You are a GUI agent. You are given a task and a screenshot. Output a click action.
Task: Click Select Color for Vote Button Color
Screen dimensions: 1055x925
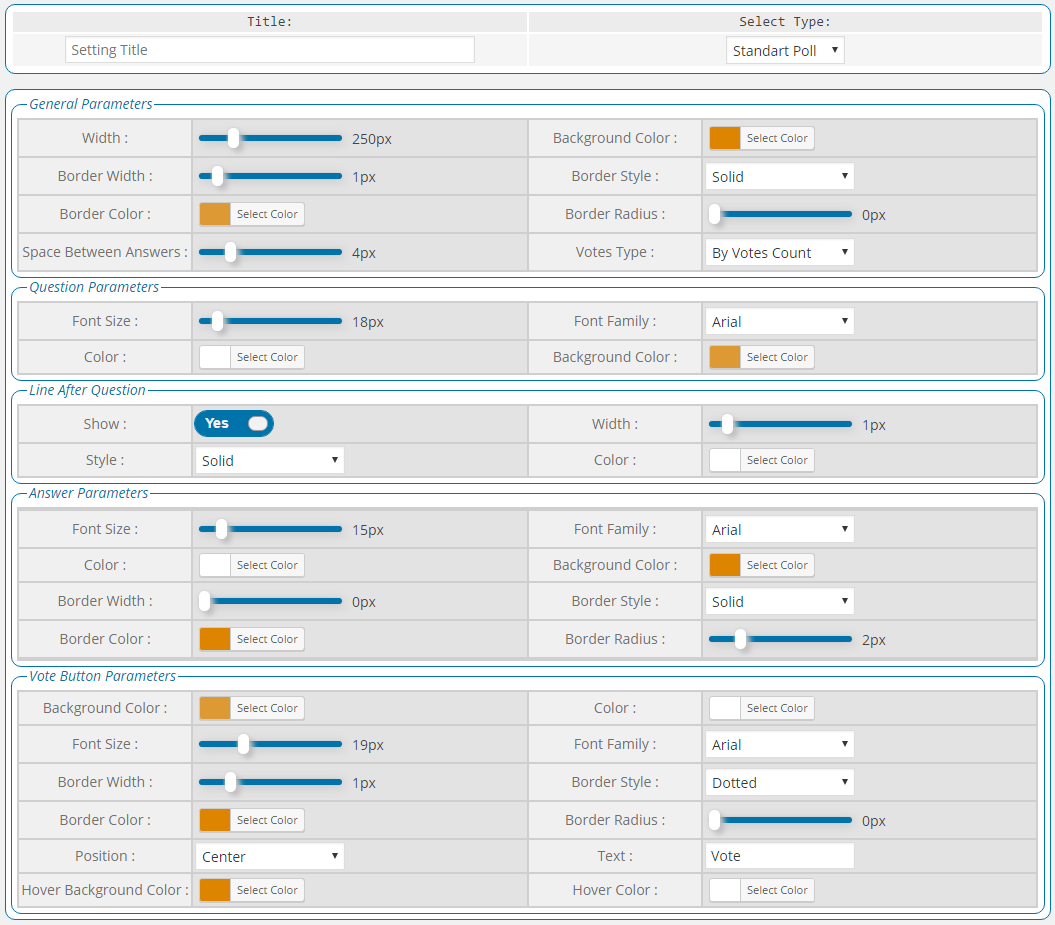pos(777,708)
